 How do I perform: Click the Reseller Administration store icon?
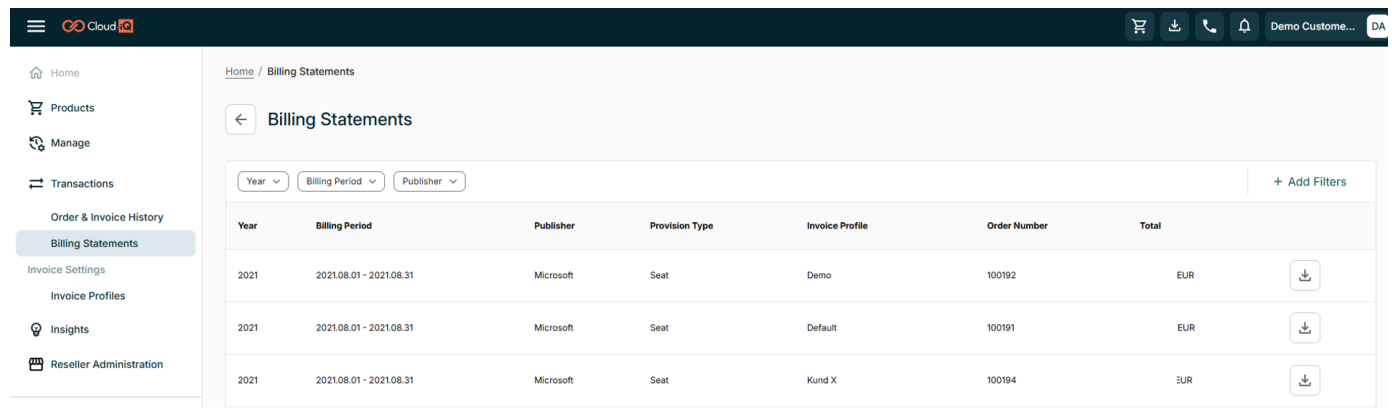35,364
